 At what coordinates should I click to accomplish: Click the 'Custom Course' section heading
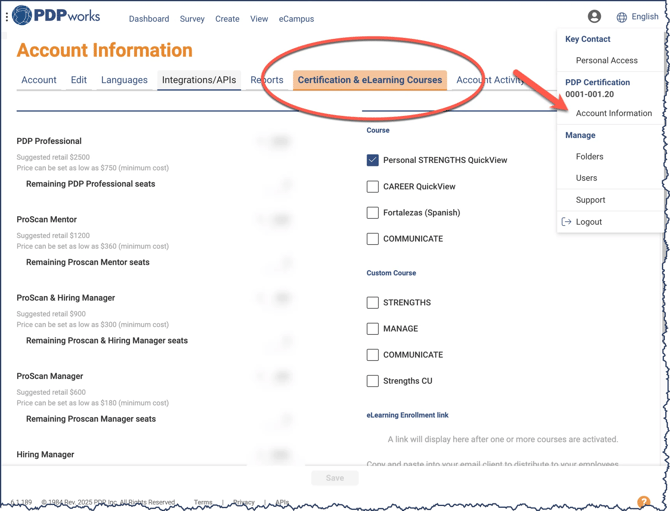[x=391, y=273]
